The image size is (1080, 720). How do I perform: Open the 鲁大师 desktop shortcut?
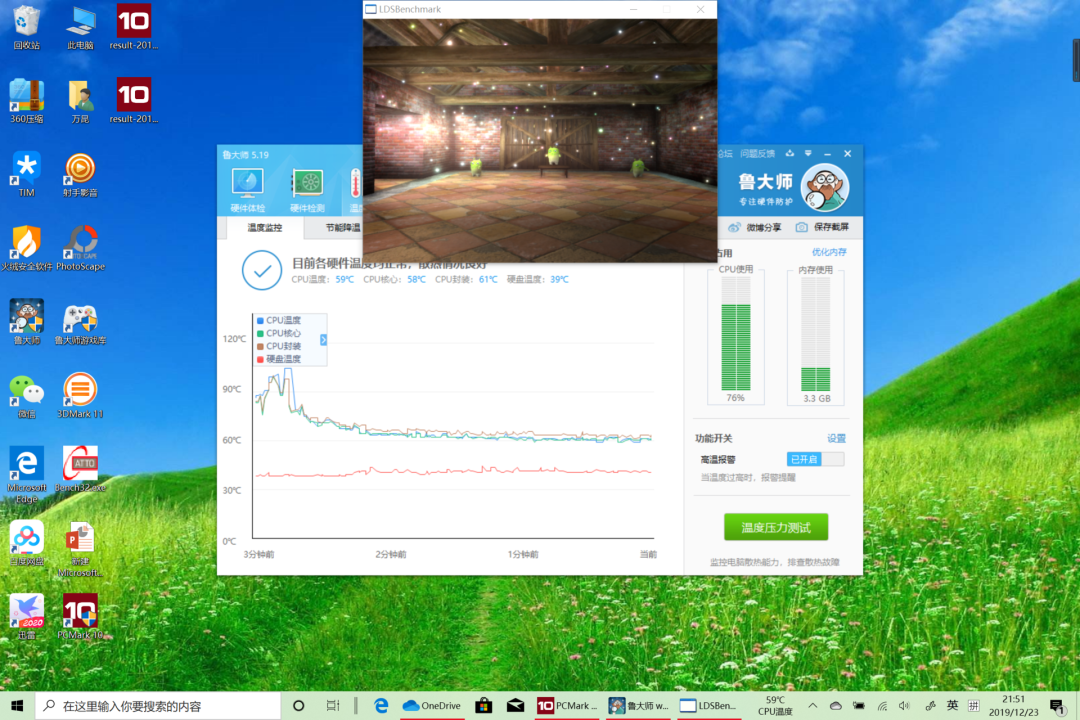tap(27, 322)
